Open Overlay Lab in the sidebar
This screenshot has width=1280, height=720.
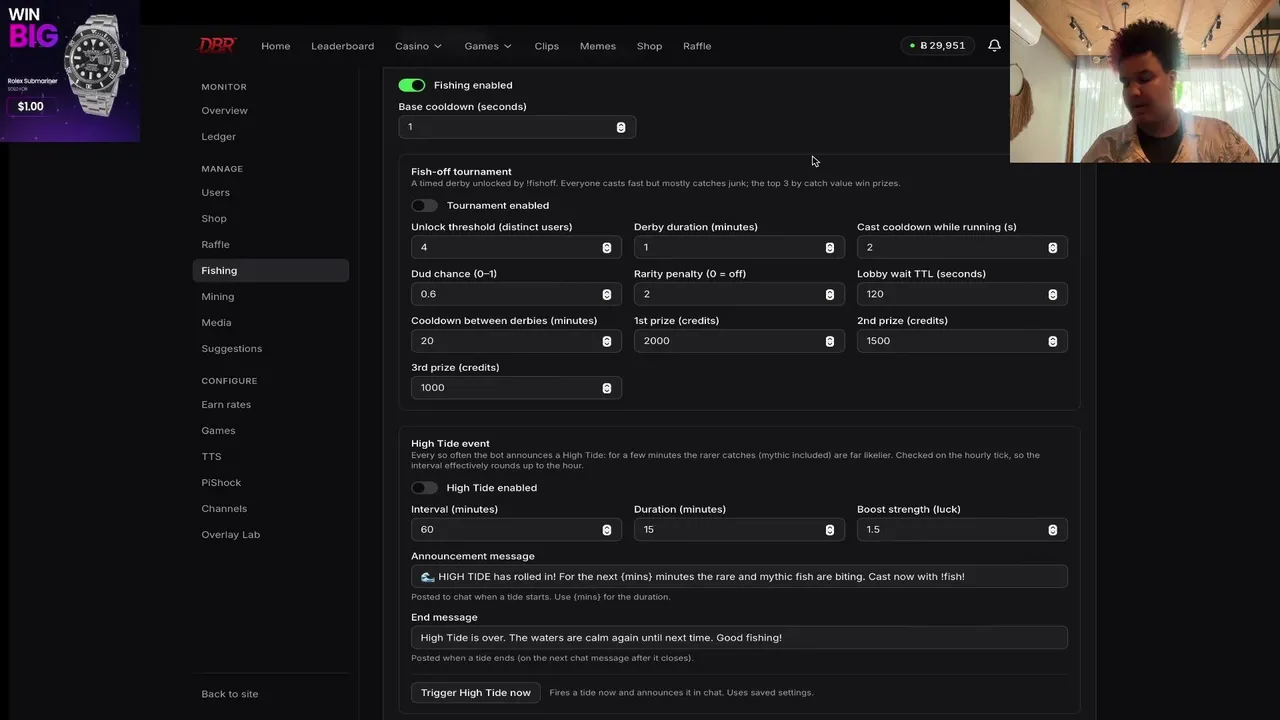(x=230, y=534)
